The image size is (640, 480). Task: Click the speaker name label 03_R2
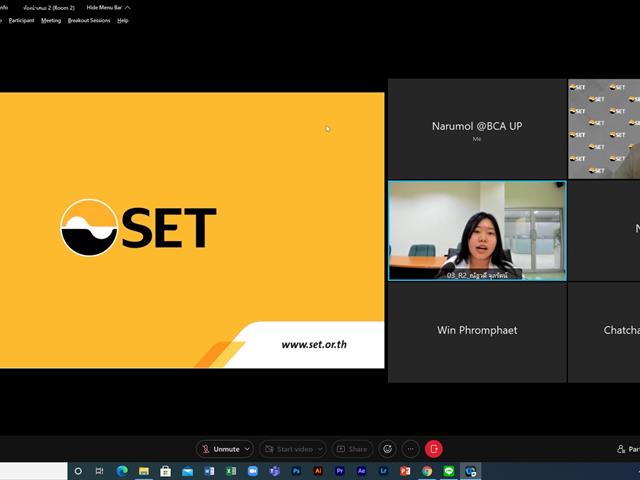tap(477, 276)
